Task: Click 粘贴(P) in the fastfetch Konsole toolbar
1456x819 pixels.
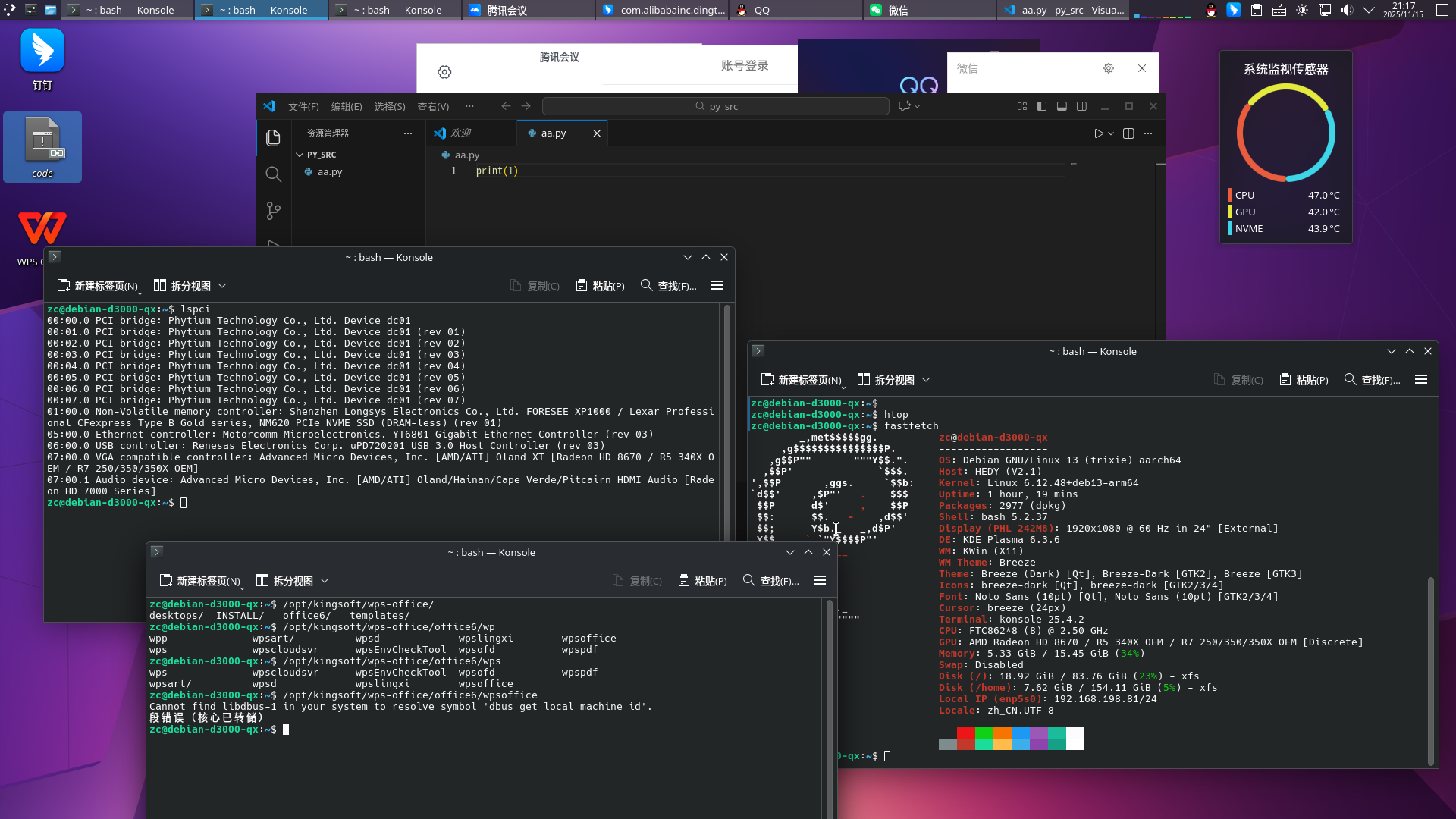Action: [x=1304, y=380]
